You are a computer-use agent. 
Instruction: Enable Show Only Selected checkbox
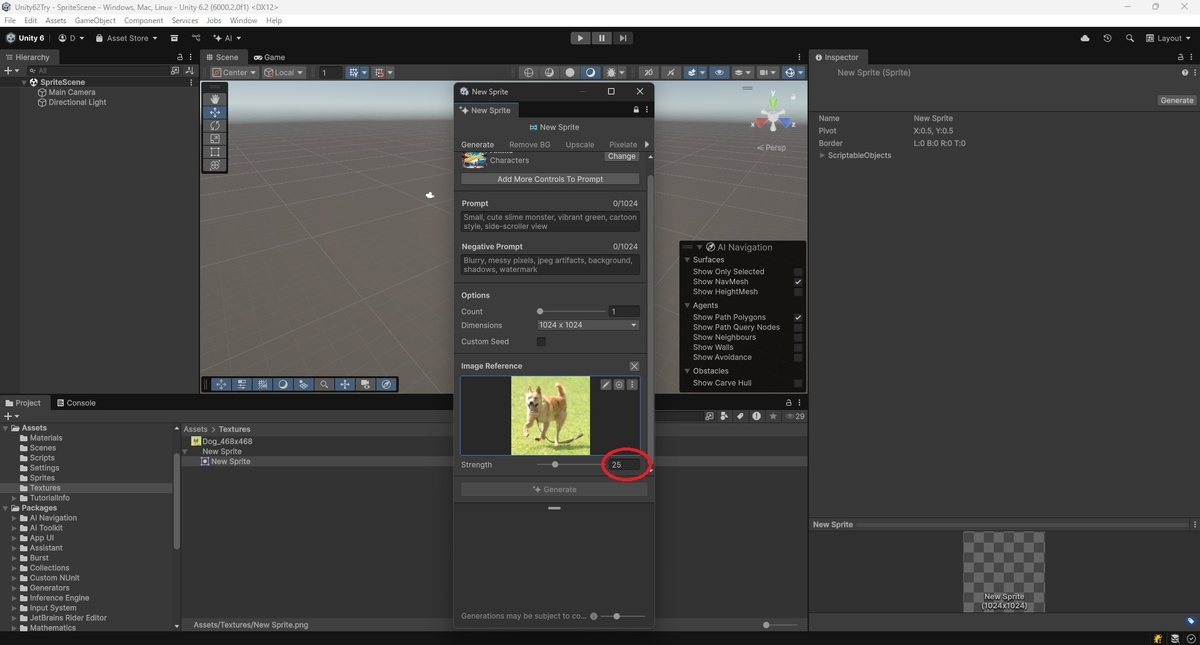[798, 272]
